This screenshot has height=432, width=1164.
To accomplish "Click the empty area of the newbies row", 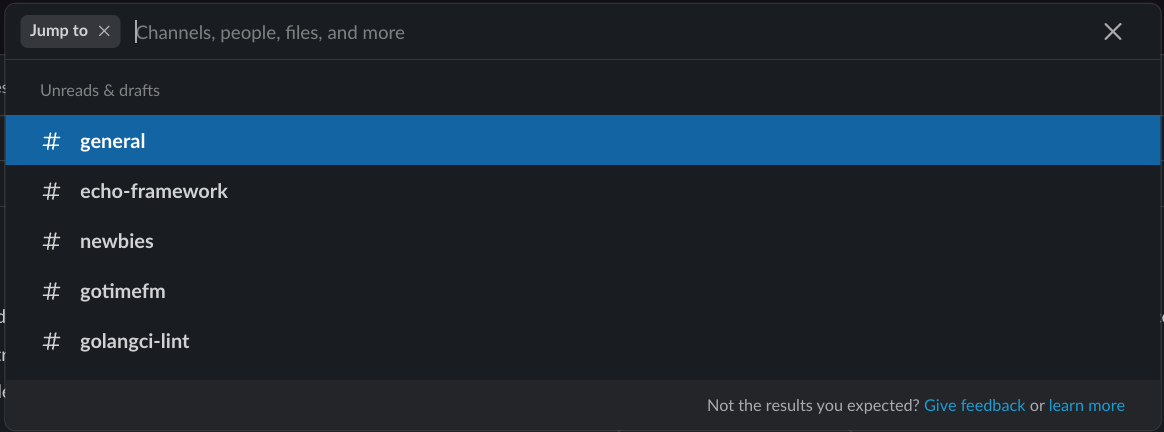I will (x=653, y=241).
